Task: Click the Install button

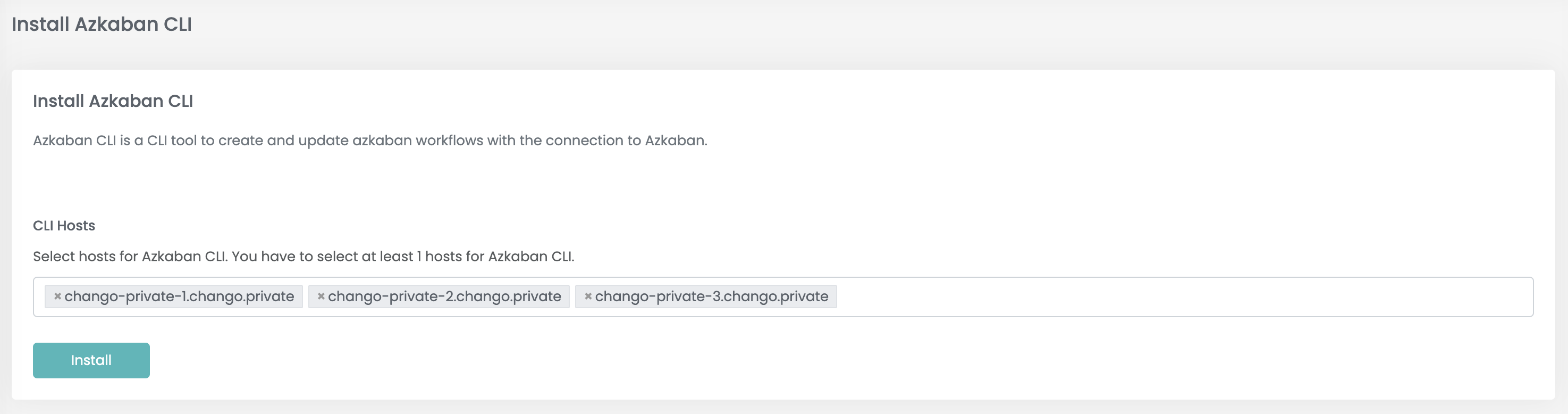Action: (91, 360)
